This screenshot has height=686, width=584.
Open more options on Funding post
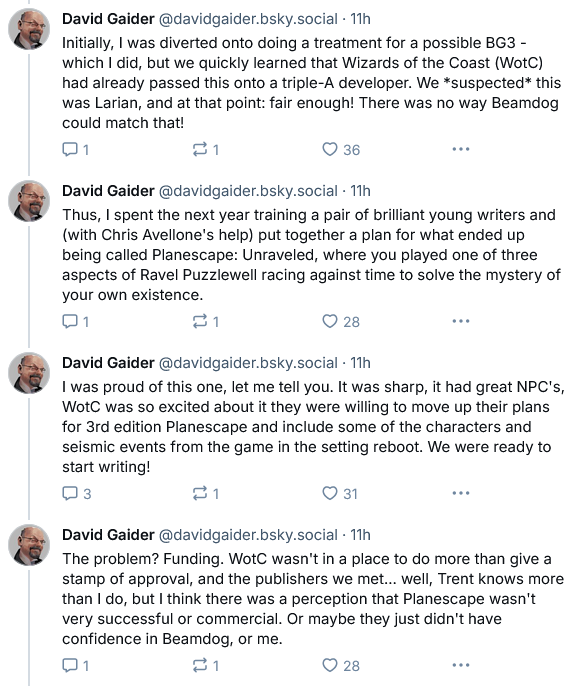(461, 665)
